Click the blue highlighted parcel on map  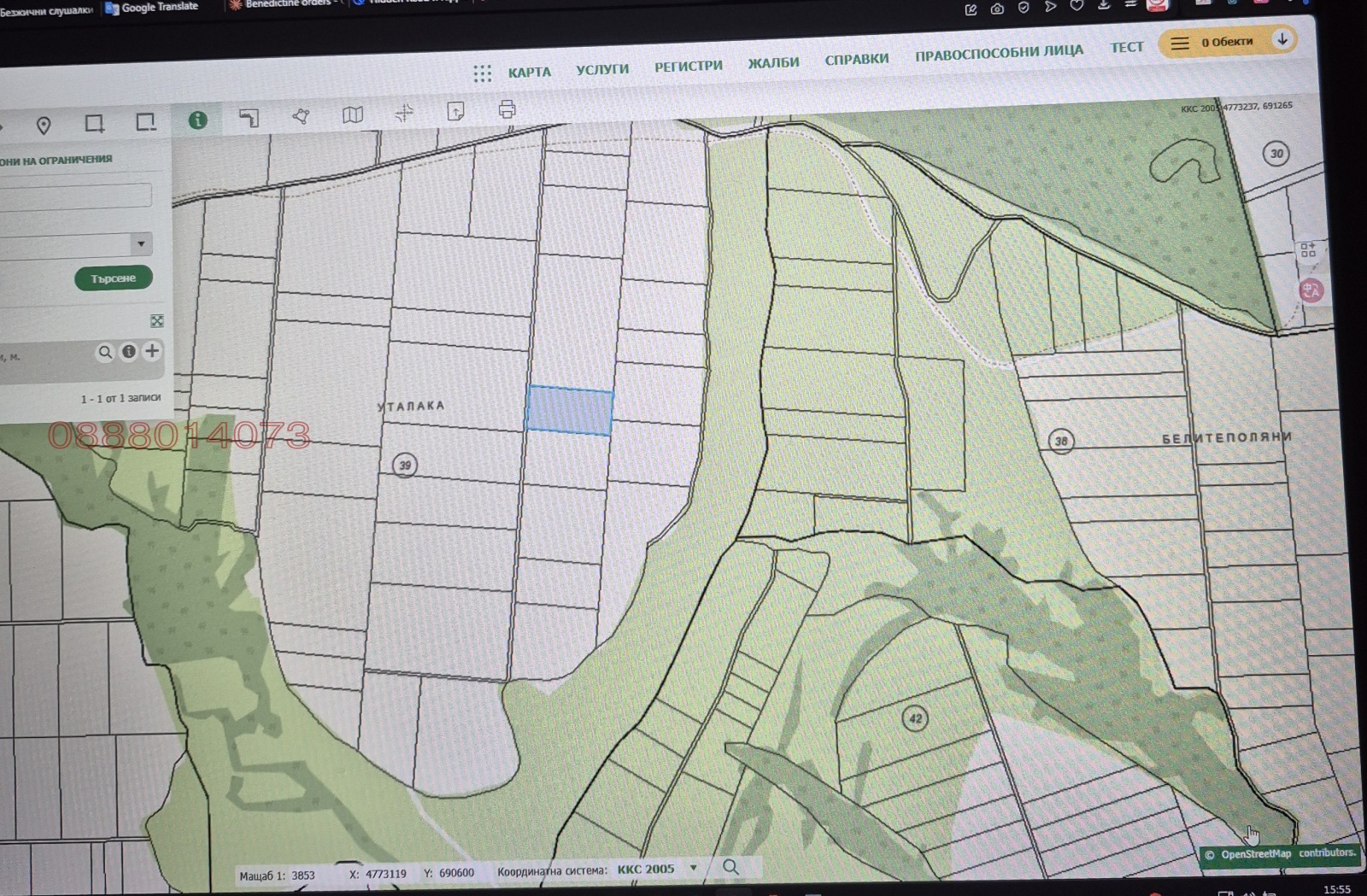pyautogui.click(x=569, y=410)
